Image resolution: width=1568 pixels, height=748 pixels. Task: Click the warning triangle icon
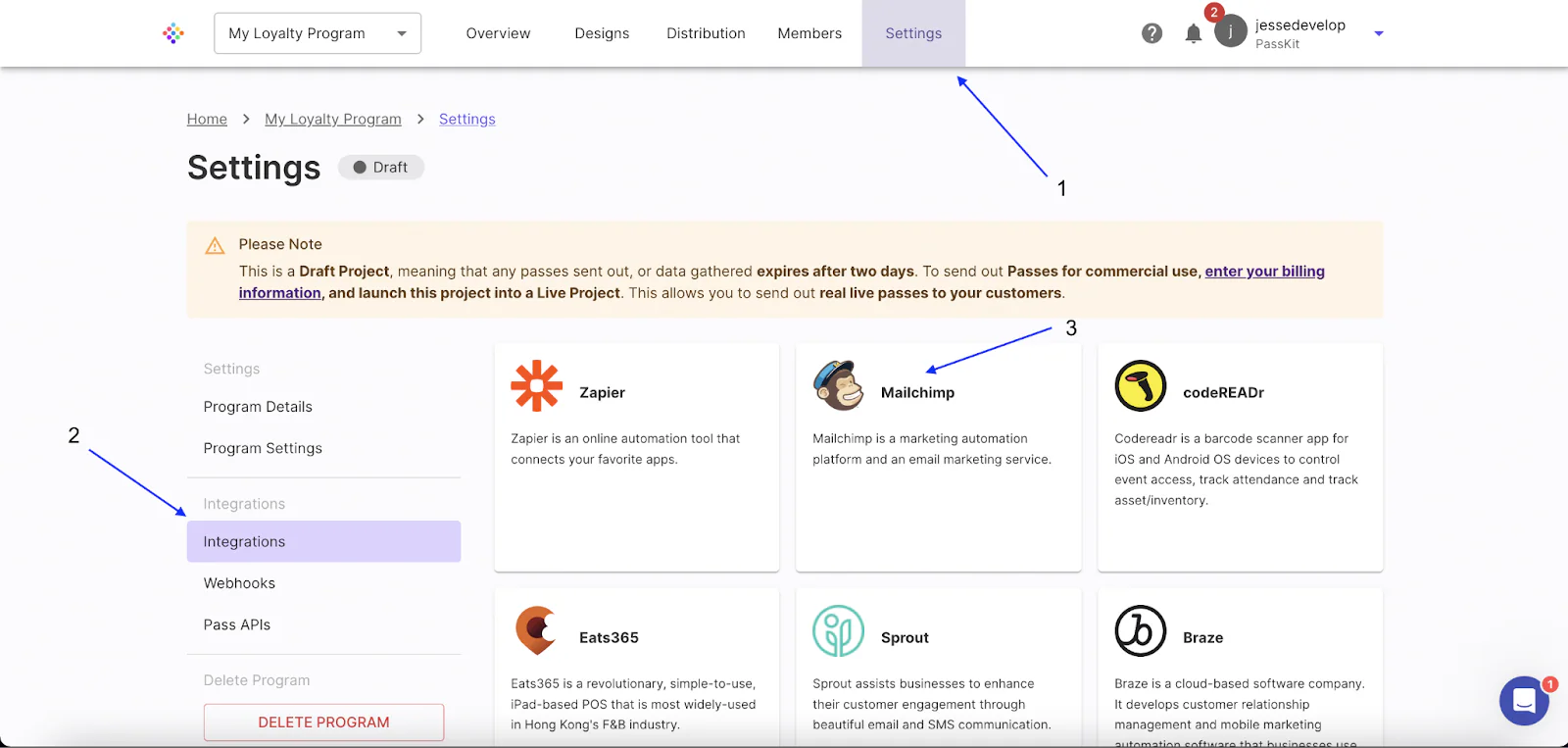[215, 246]
